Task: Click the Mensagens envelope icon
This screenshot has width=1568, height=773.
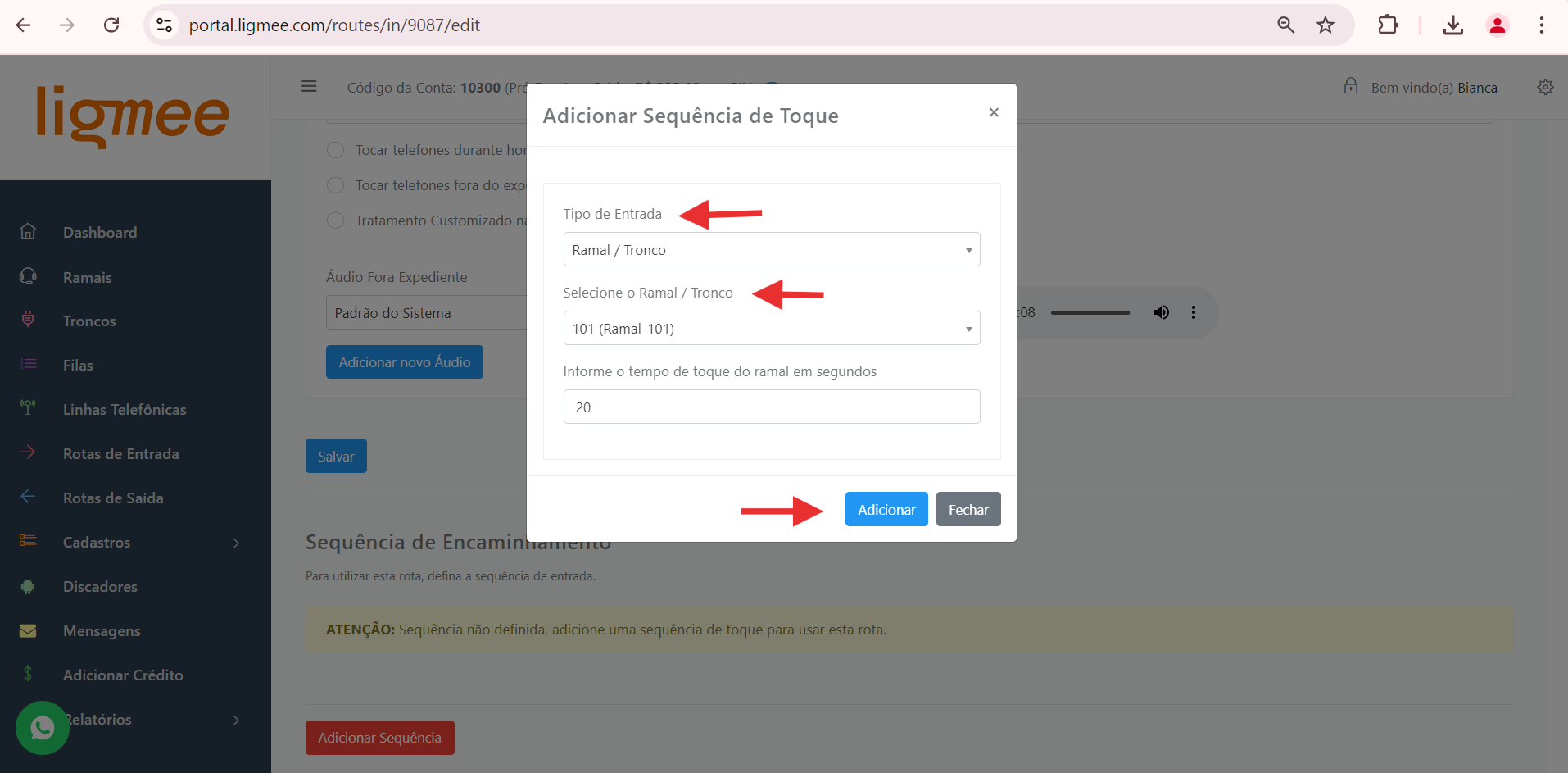Action: (x=28, y=630)
